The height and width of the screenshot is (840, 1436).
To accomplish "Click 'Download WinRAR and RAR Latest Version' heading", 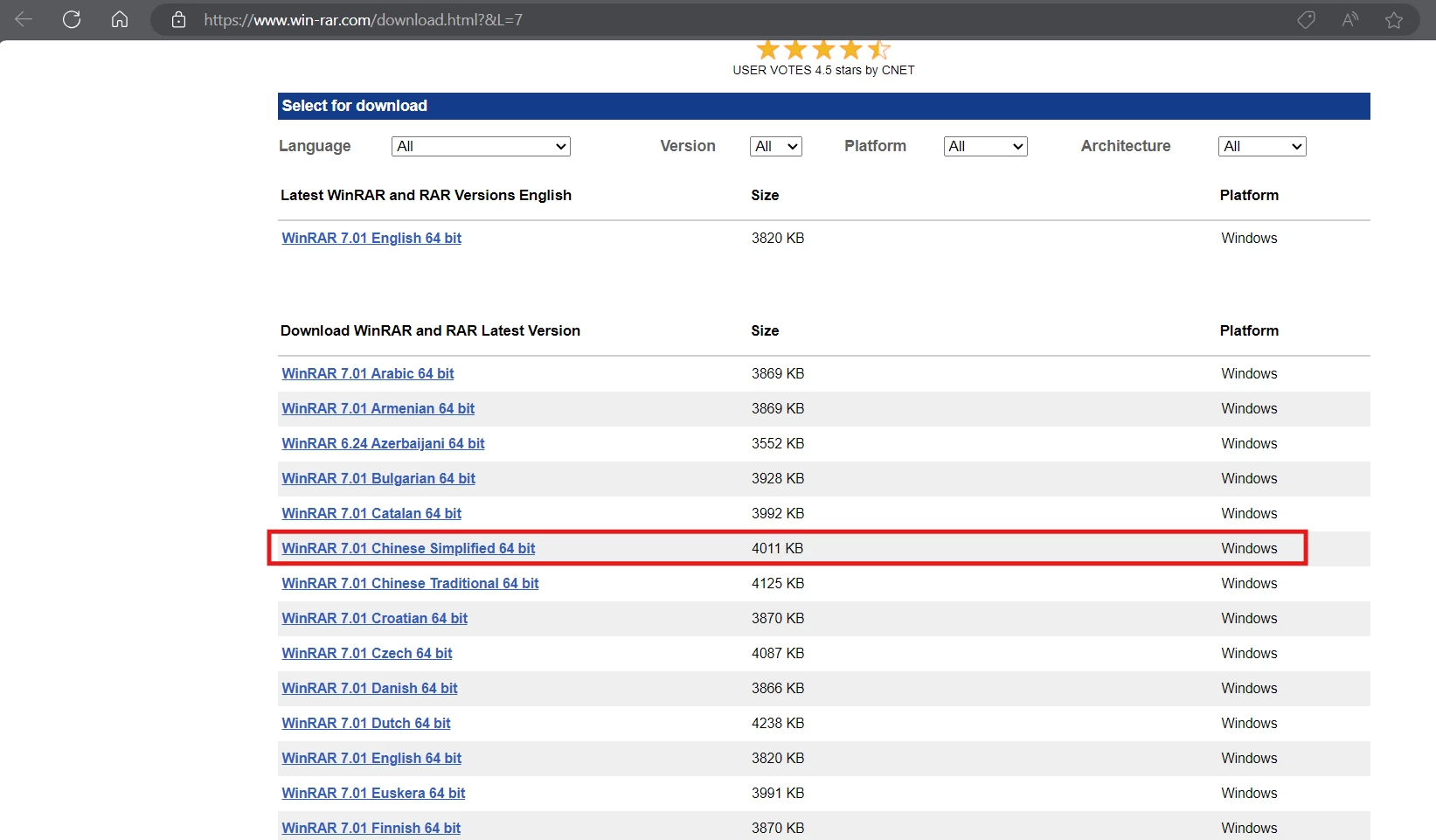I will tap(430, 330).
